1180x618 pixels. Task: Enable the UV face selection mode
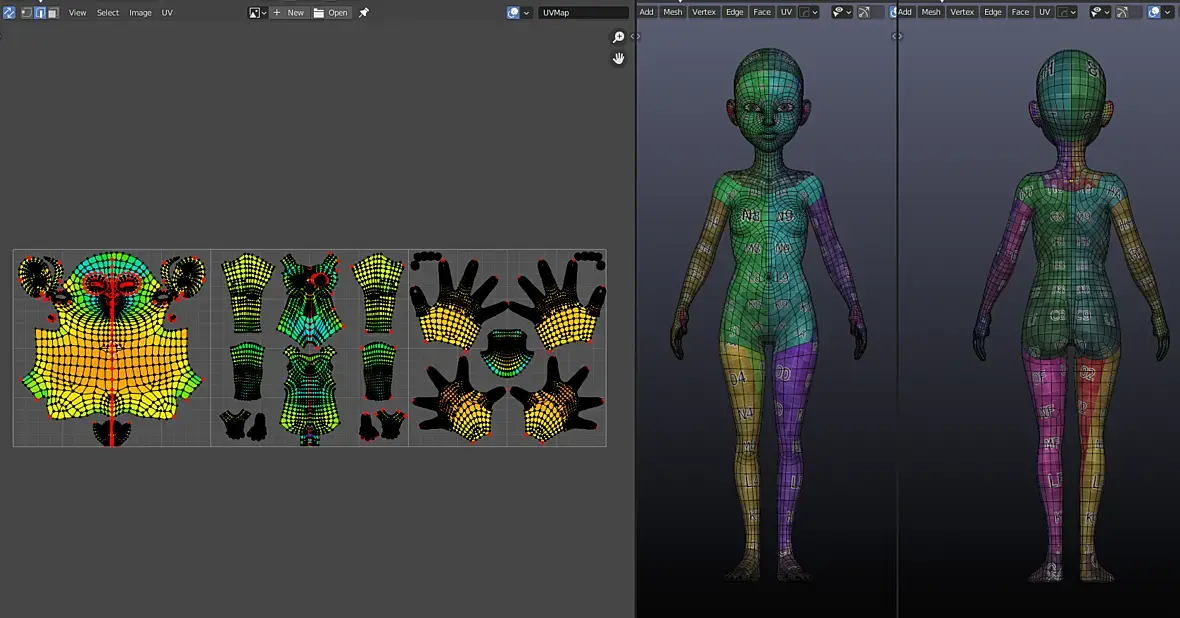pyautogui.click(x=53, y=12)
